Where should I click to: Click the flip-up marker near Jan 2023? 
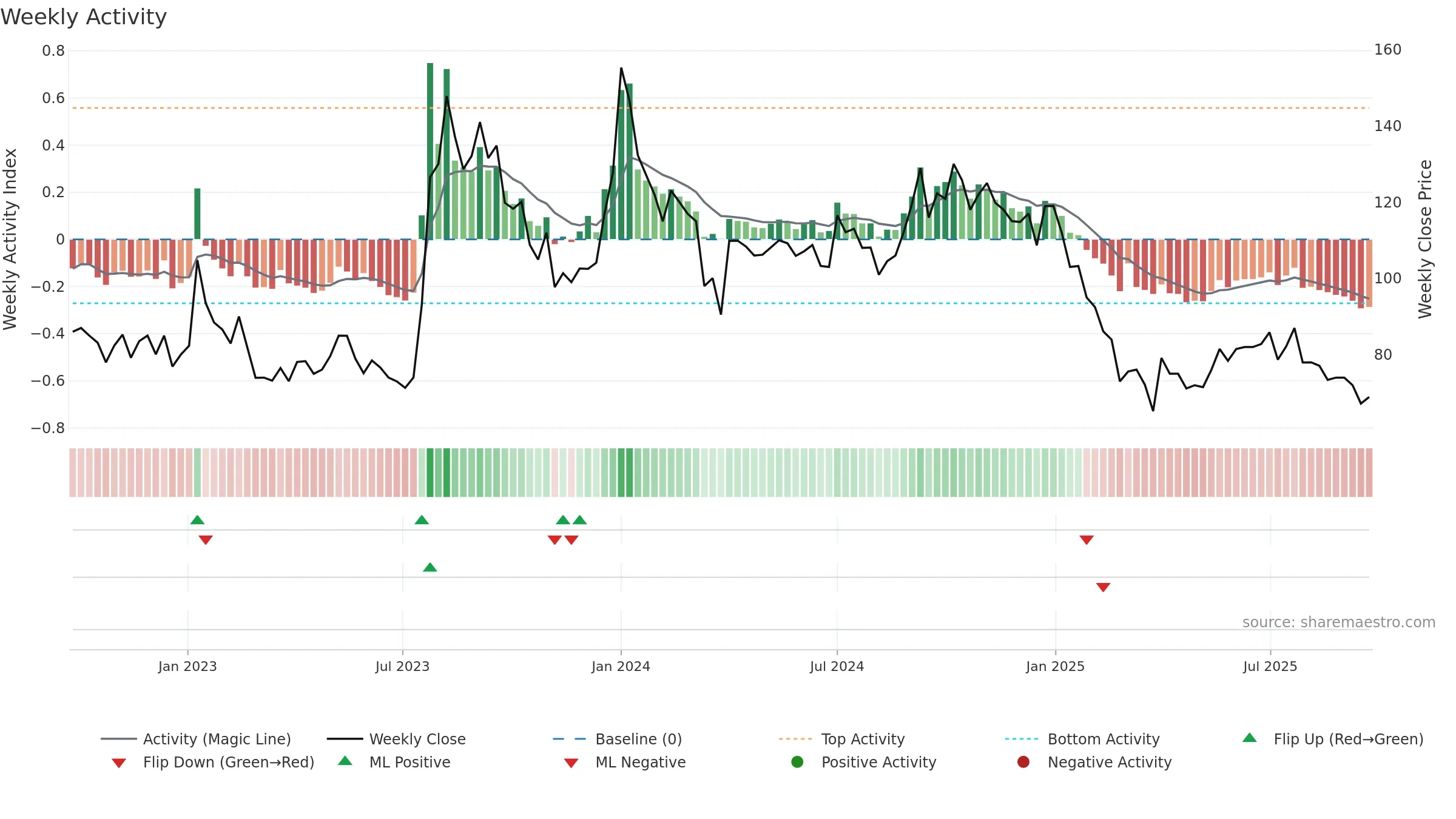click(197, 520)
